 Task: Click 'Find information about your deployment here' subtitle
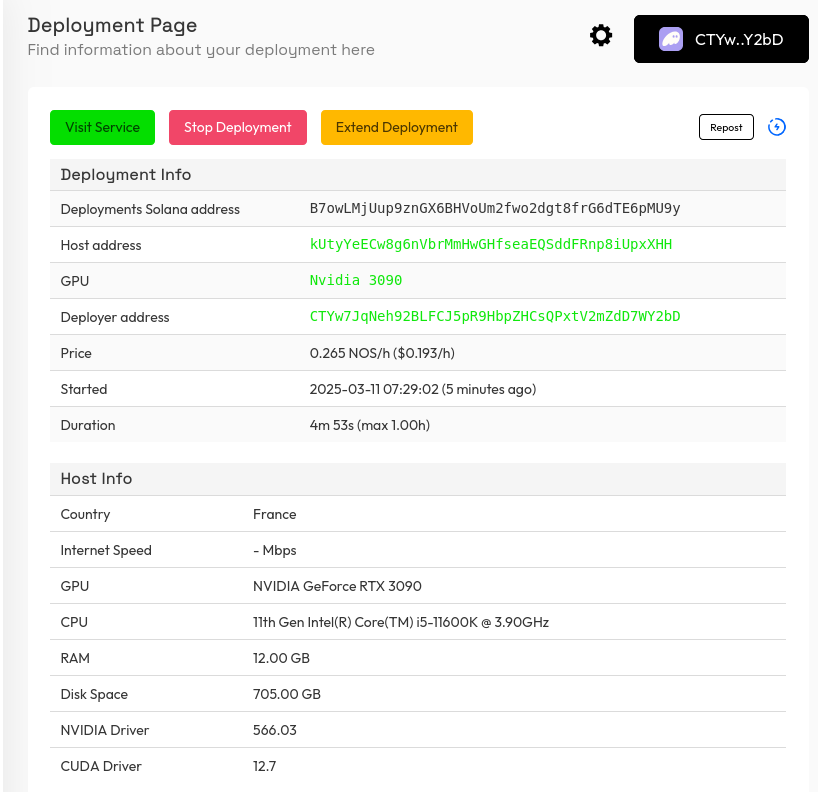pyautogui.click(x=201, y=50)
